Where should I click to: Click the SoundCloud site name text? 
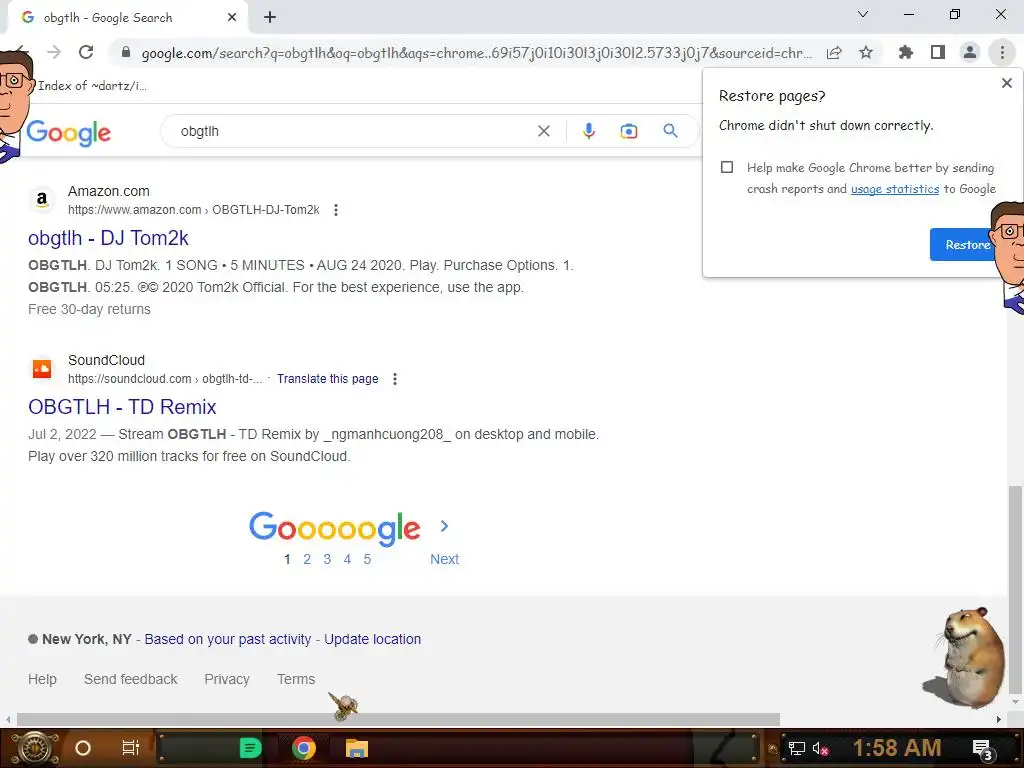(106, 360)
